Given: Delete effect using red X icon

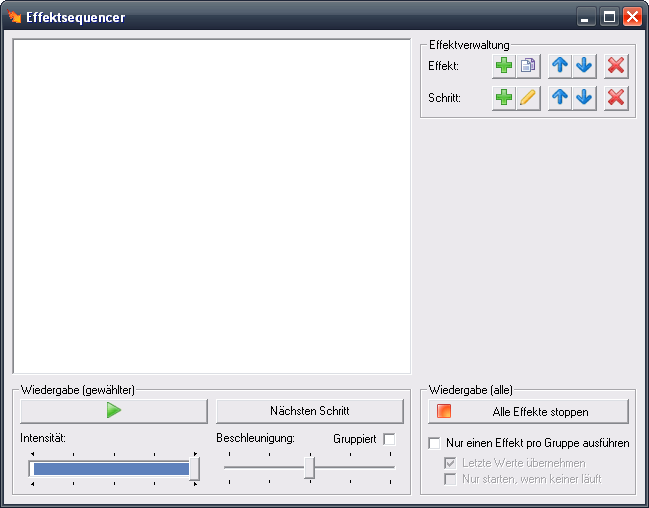Looking at the screenshot, I should [x=616, y=66].
